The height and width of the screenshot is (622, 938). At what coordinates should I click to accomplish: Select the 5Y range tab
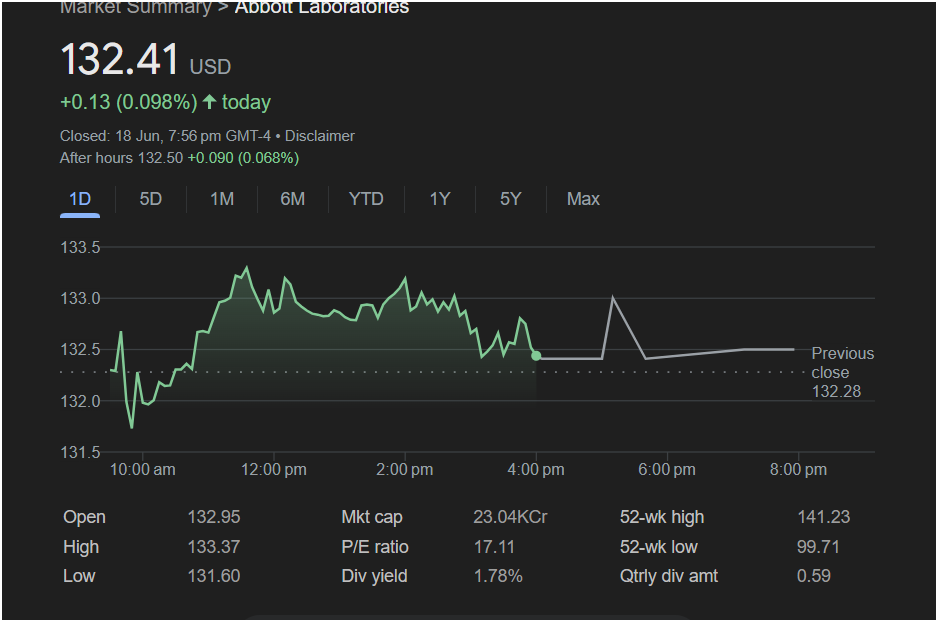point(511,199)
